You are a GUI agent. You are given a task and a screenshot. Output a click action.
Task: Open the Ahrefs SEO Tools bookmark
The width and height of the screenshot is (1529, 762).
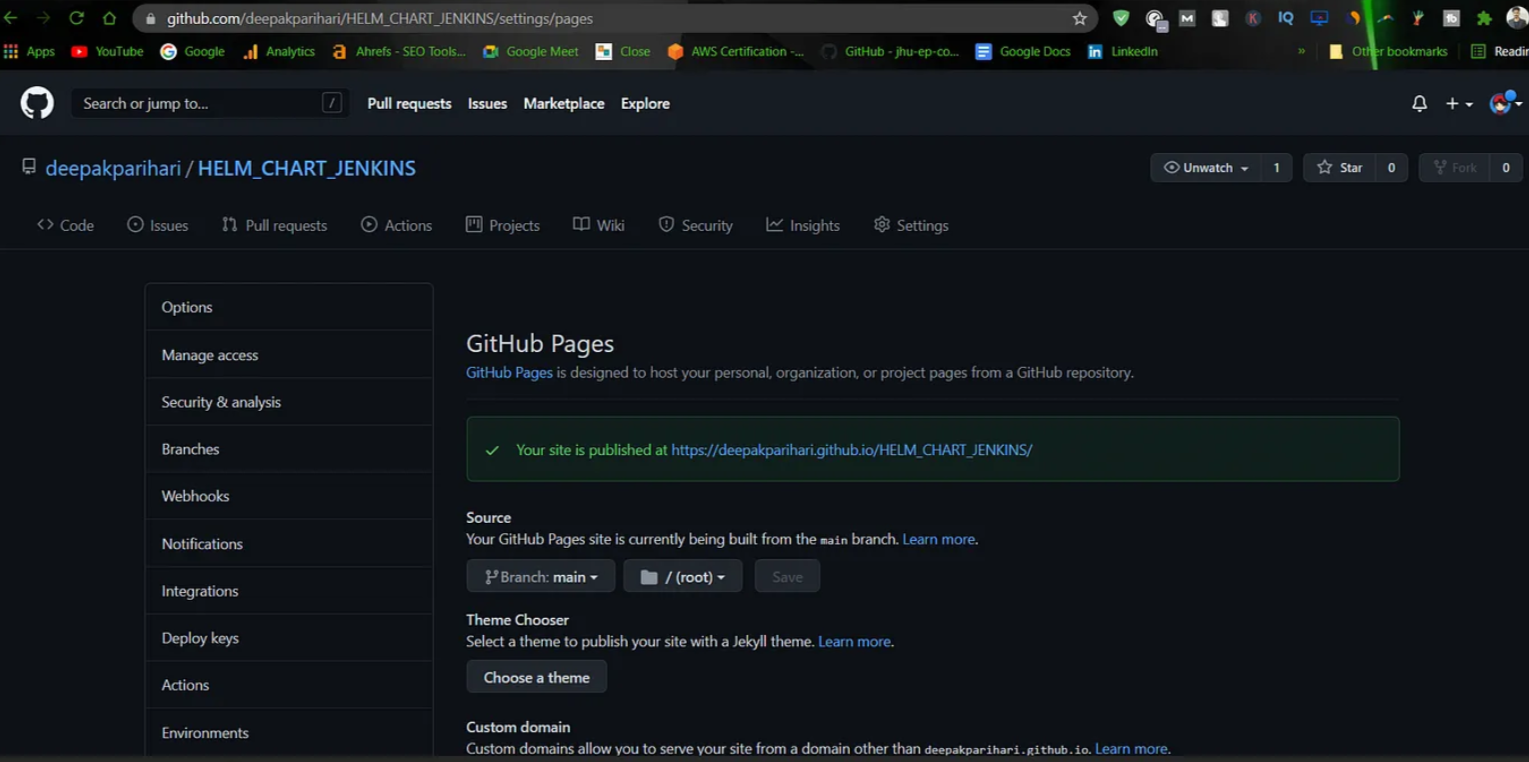(399, 51)
